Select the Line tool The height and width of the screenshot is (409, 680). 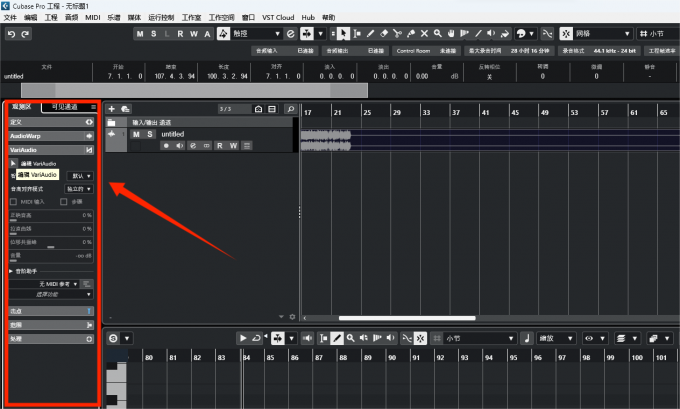[478, 33]
